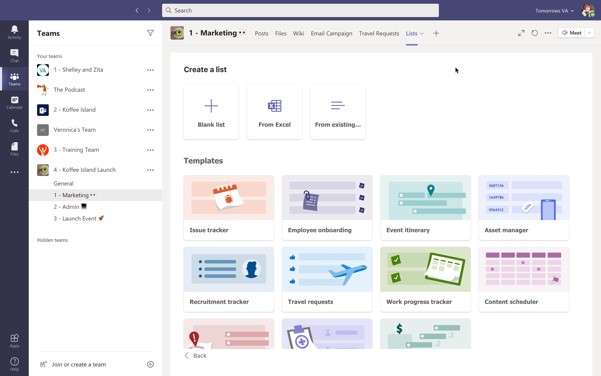
Task: Create a Blank list
Action: point(211,112)
